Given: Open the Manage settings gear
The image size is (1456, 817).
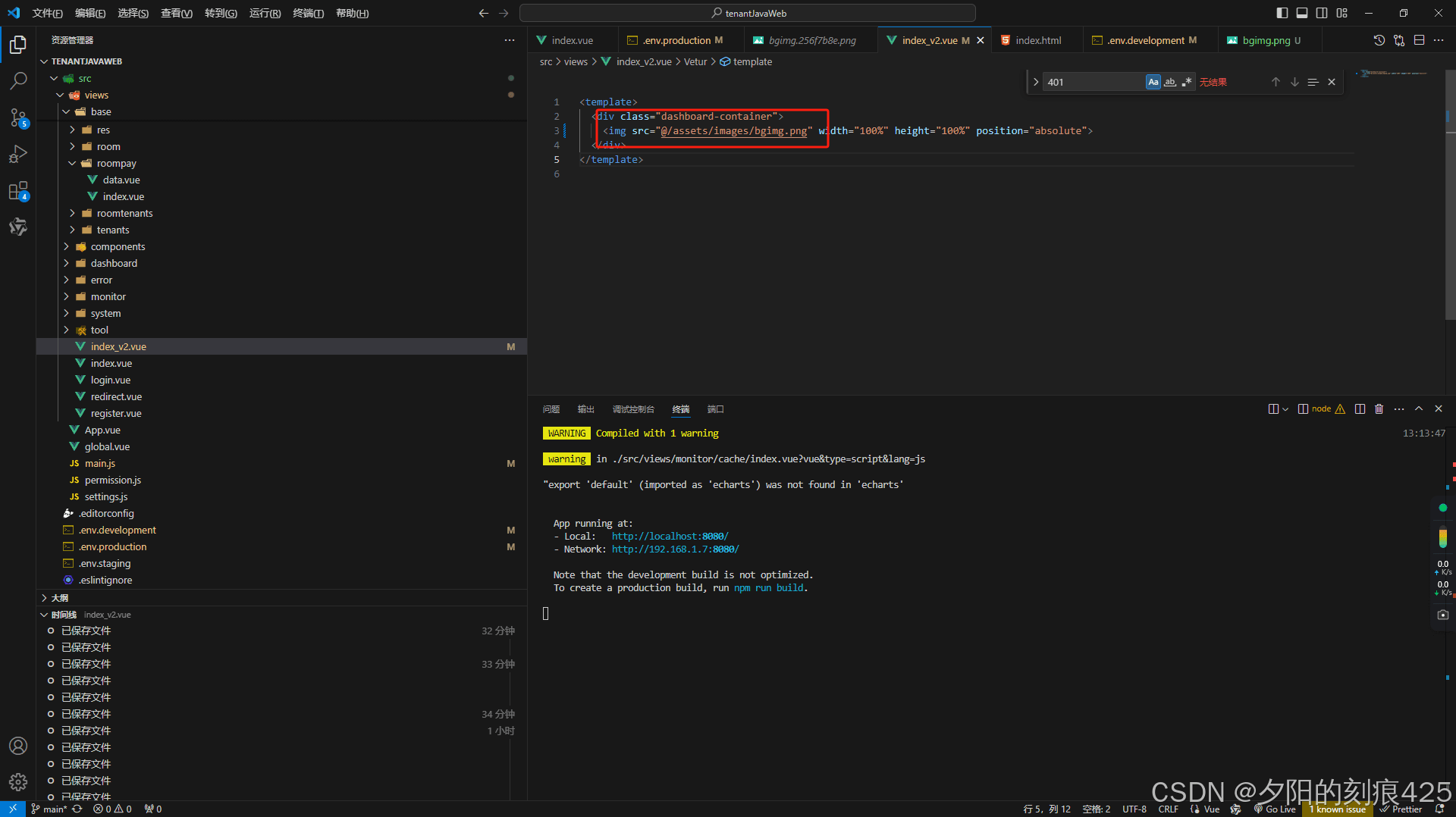Looking at the screenshot, I should [x=18, y=781].
